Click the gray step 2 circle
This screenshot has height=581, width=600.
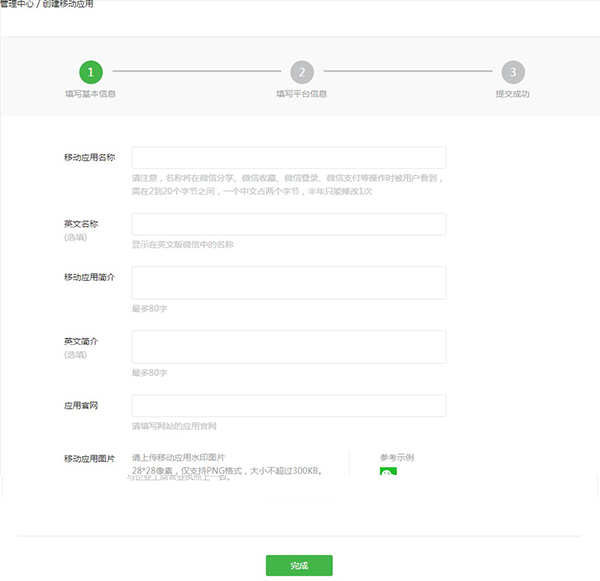coord(302,72)
